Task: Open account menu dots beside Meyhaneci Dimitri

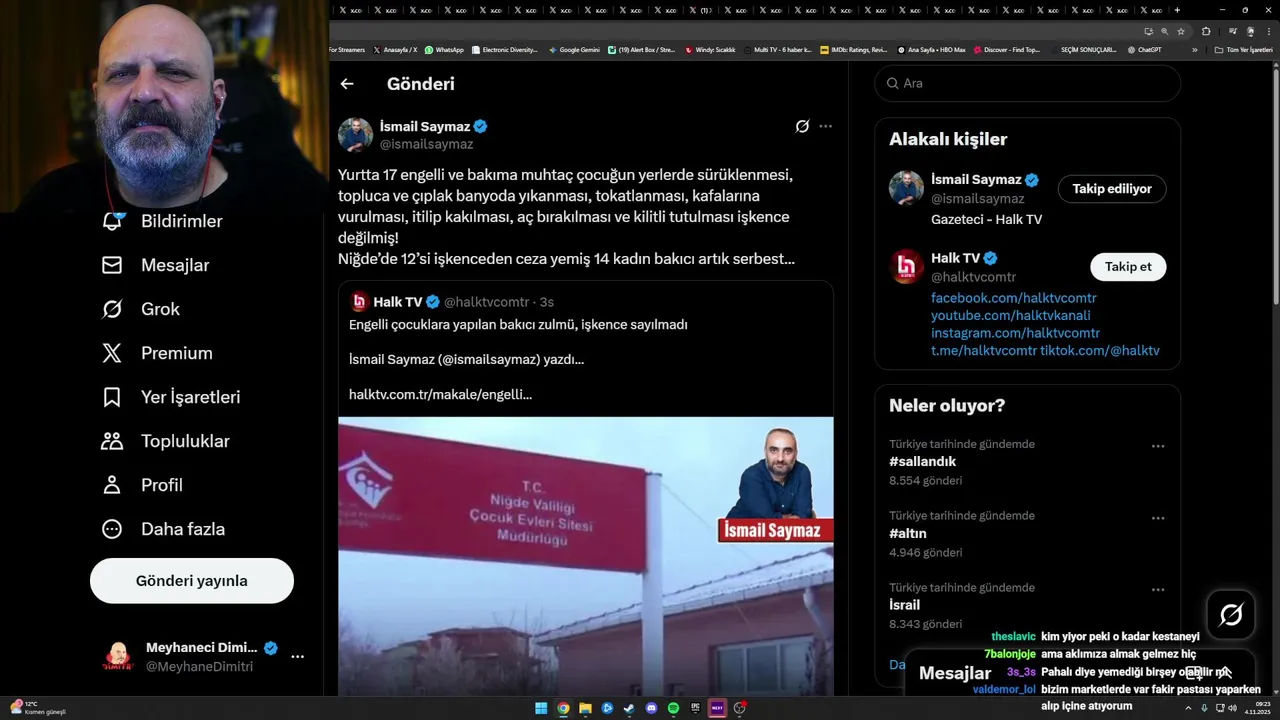Action: pyautogui.click(x=297, y=657)
